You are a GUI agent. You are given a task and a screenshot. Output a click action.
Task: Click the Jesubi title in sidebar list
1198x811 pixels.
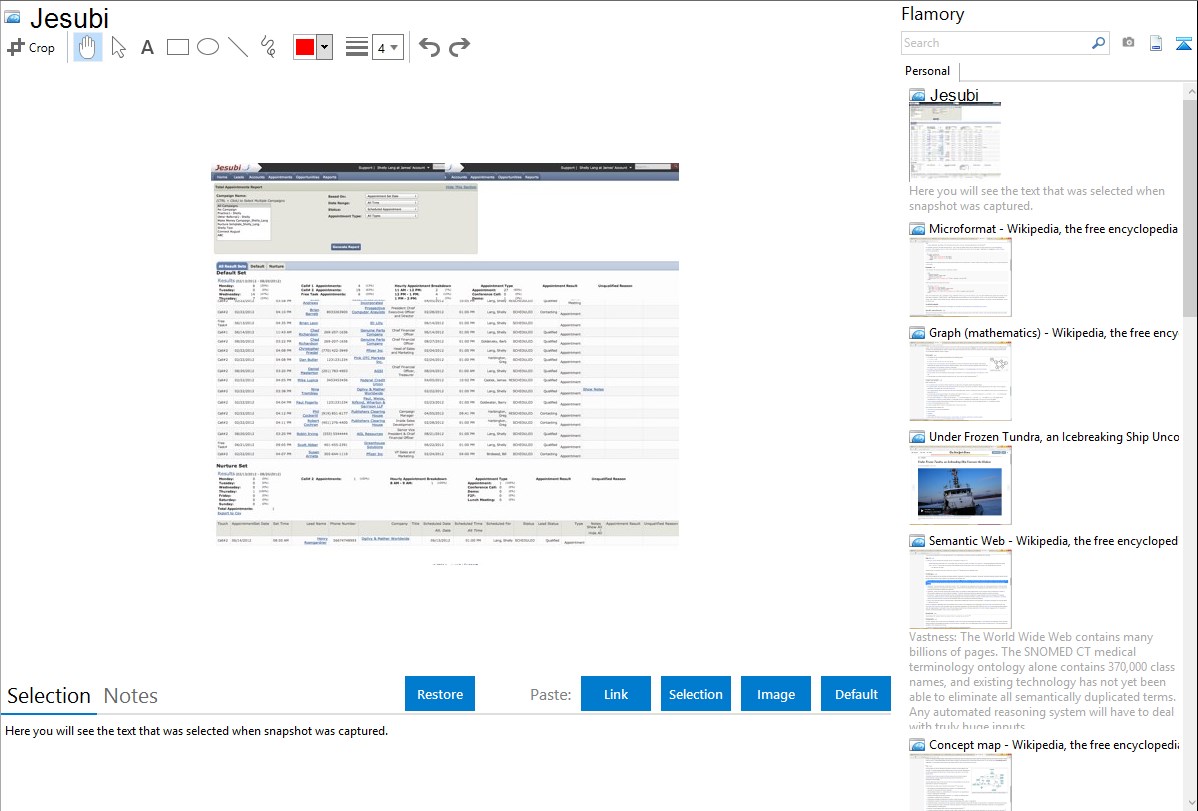tap(954, 96)
